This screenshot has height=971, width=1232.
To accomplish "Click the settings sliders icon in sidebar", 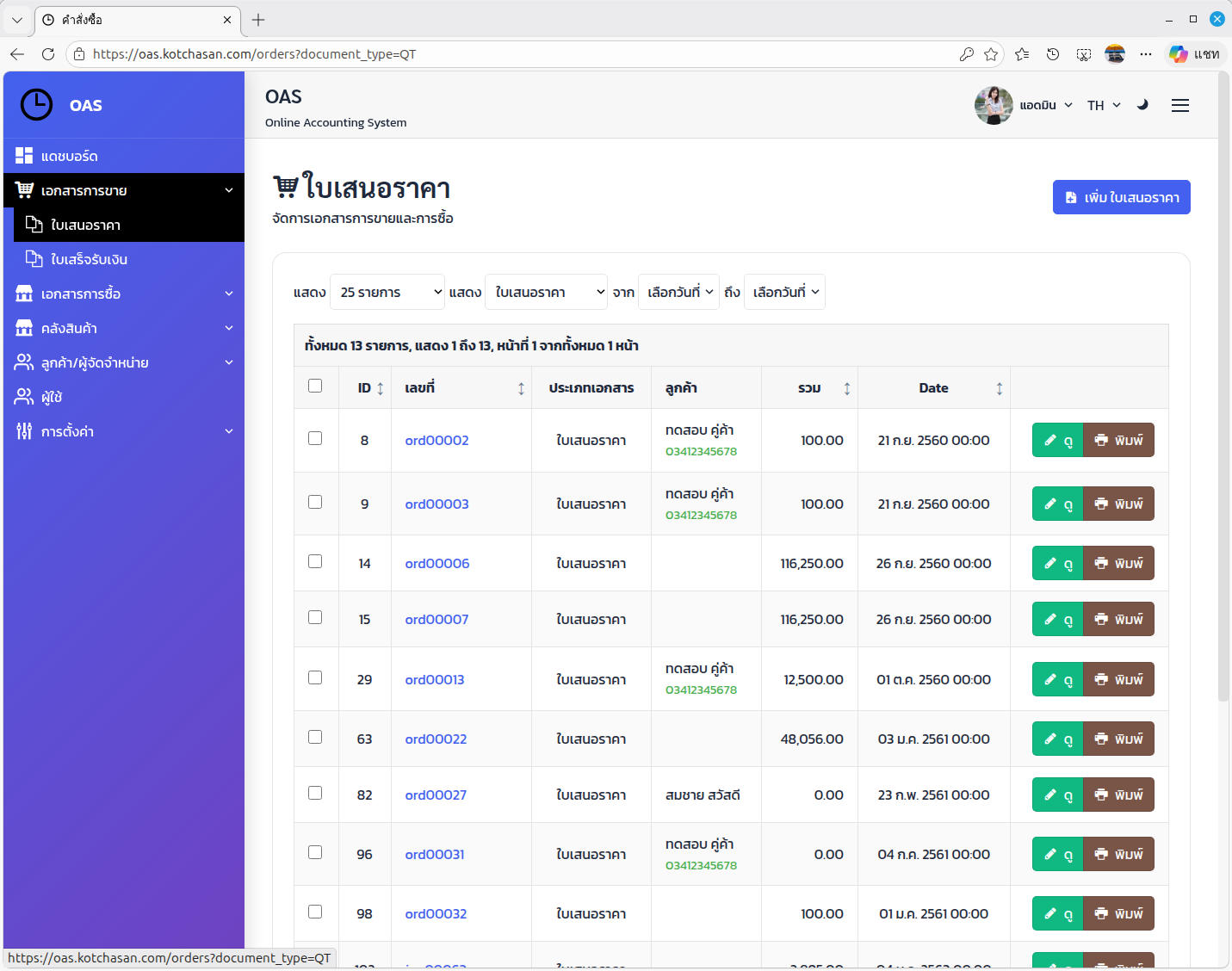I will click(x=24, y=431).
